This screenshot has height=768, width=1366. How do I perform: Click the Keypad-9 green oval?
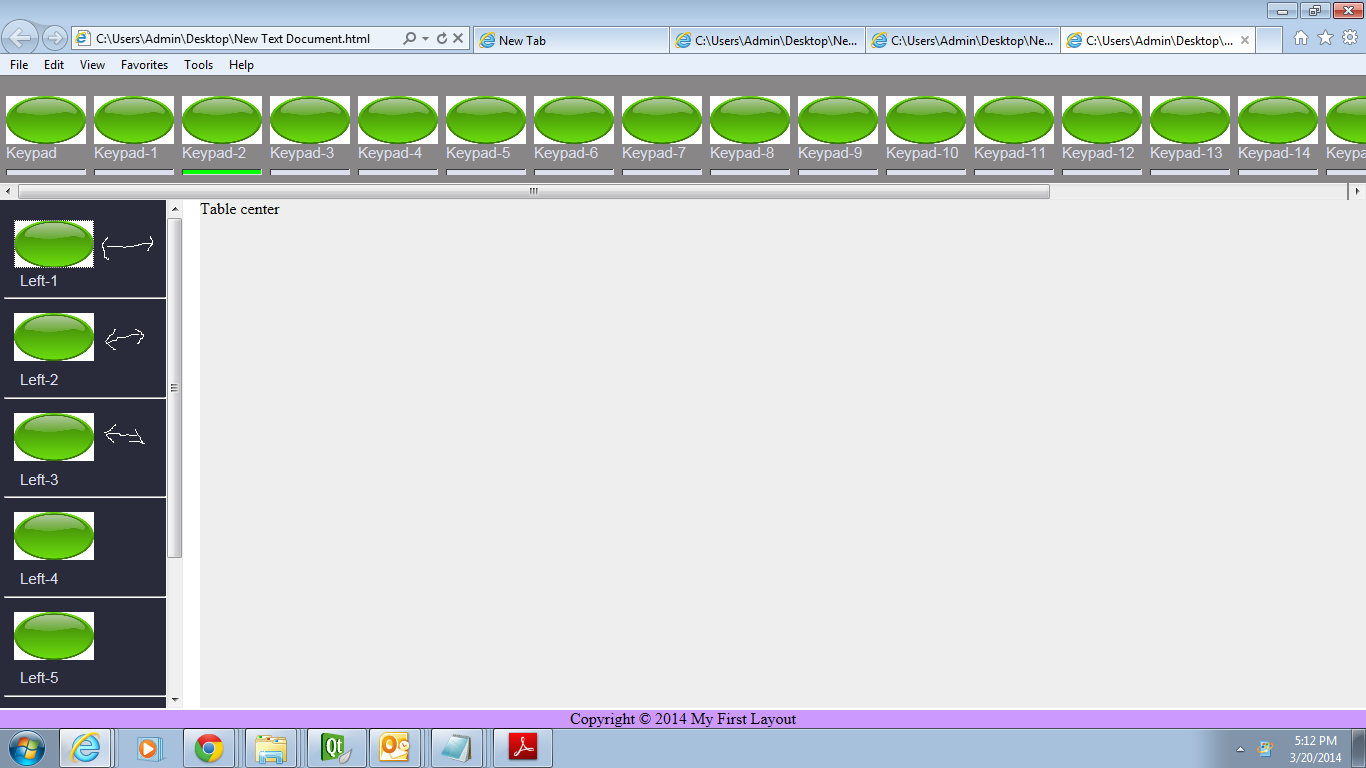[838, 120]
